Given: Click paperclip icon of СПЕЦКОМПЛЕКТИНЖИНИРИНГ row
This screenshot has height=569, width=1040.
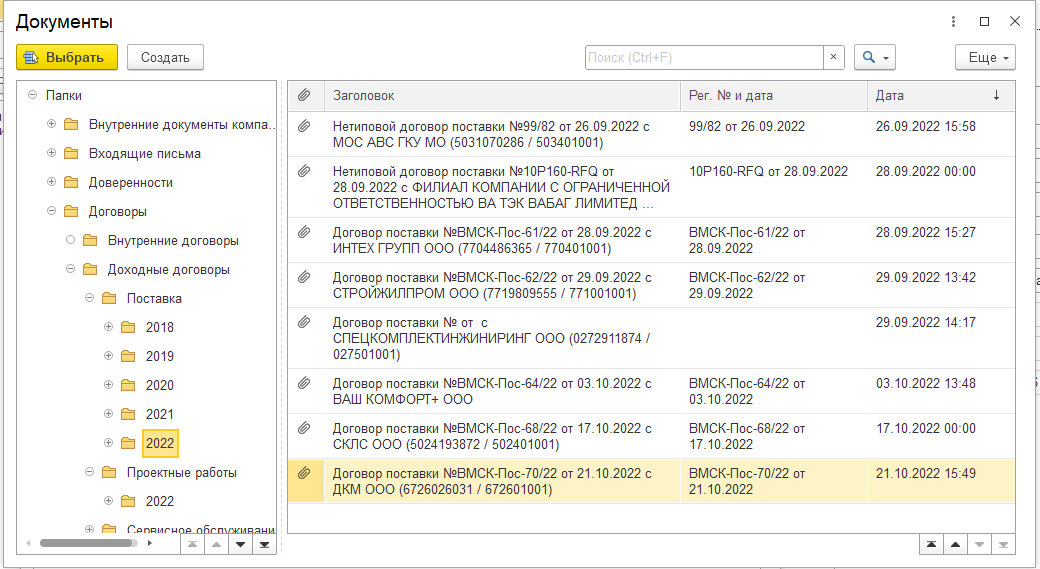Looking at the screenshot, I should tap(304, 322).
